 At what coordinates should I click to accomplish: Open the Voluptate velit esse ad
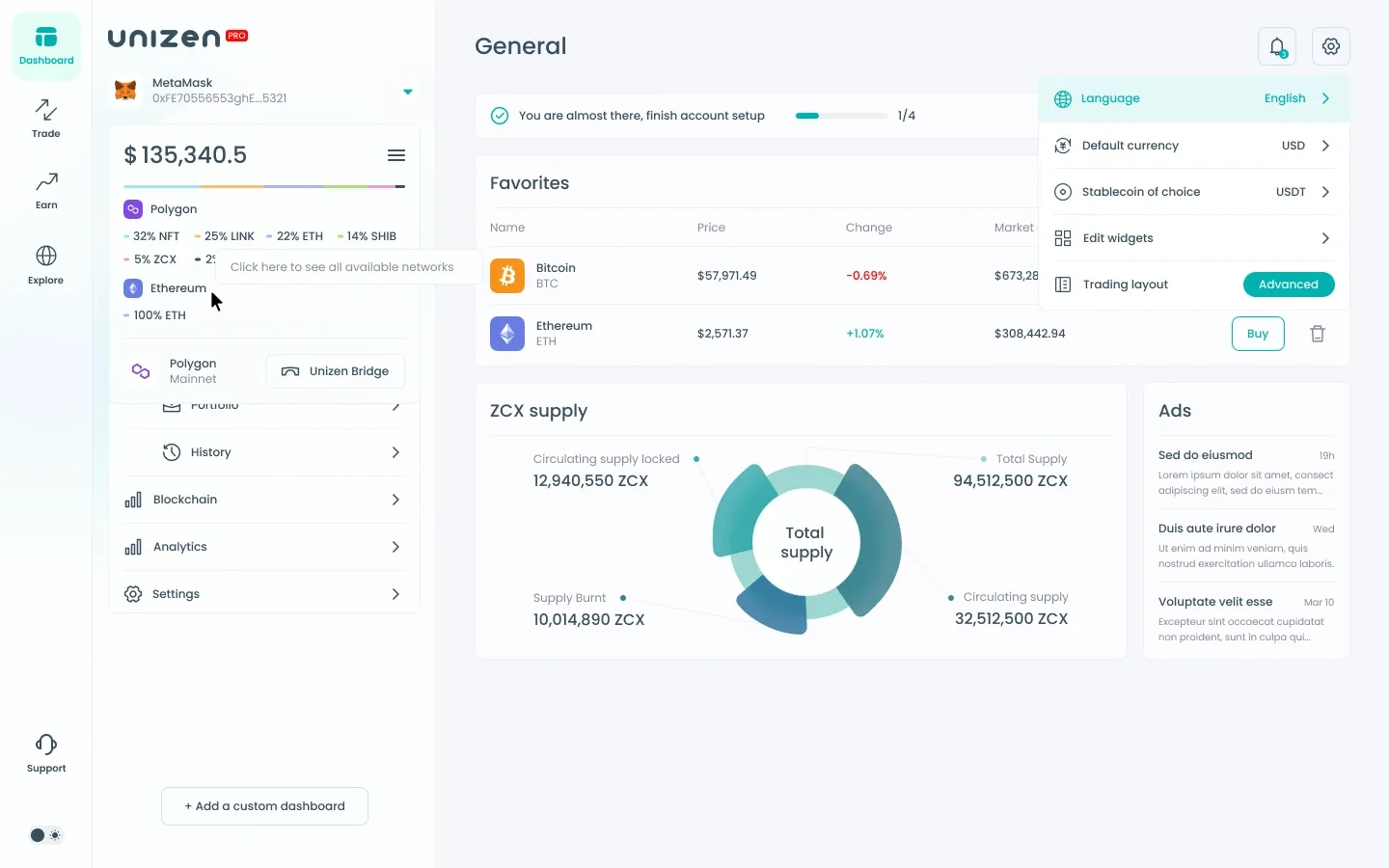click(1246, 619)
